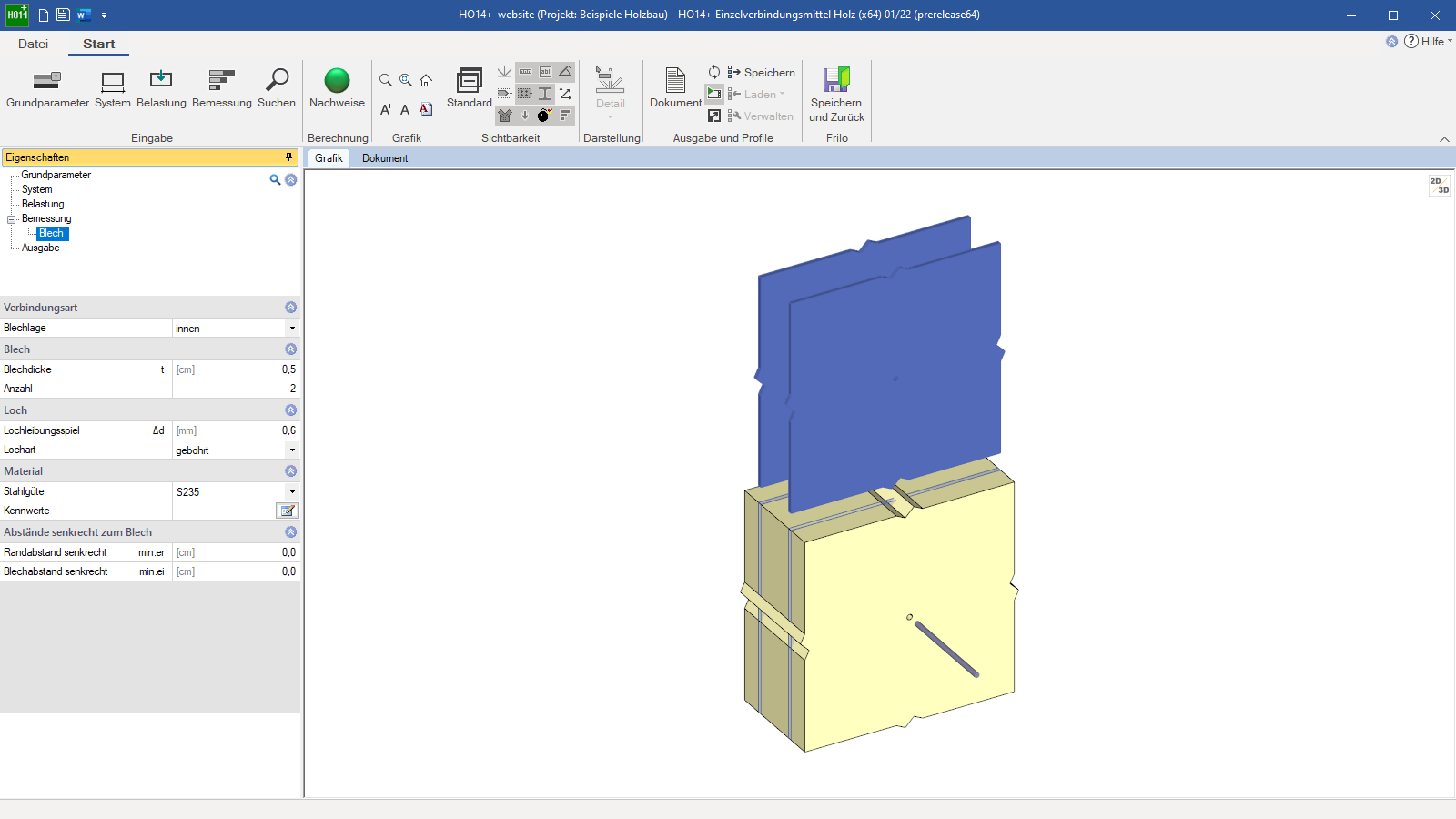This screenshot has width=1456, height=819.
Task: Reset view with the home icon
Action: point(426,80)
